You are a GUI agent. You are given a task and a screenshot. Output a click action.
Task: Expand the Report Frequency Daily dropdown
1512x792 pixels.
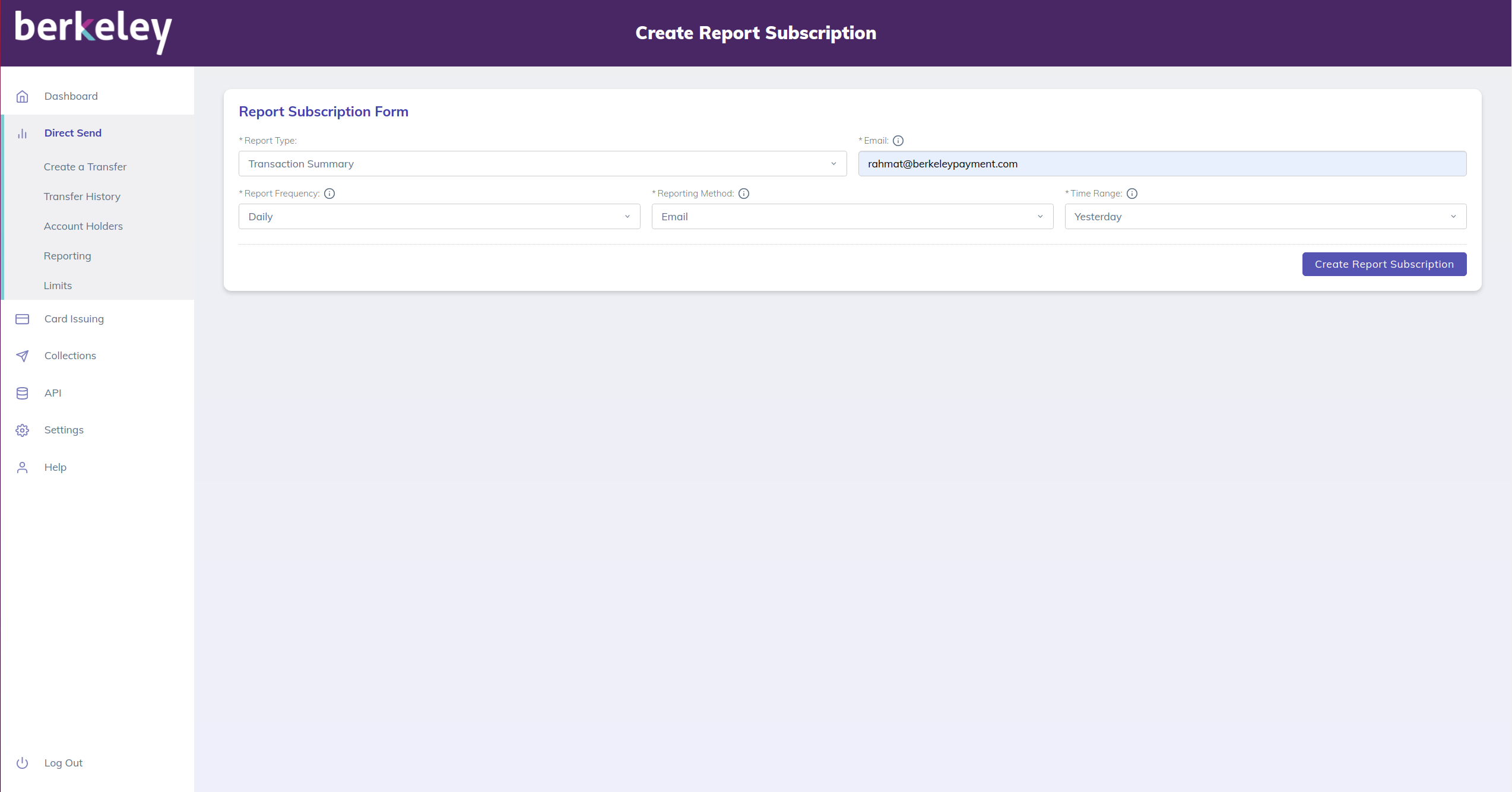click(439, 217)
